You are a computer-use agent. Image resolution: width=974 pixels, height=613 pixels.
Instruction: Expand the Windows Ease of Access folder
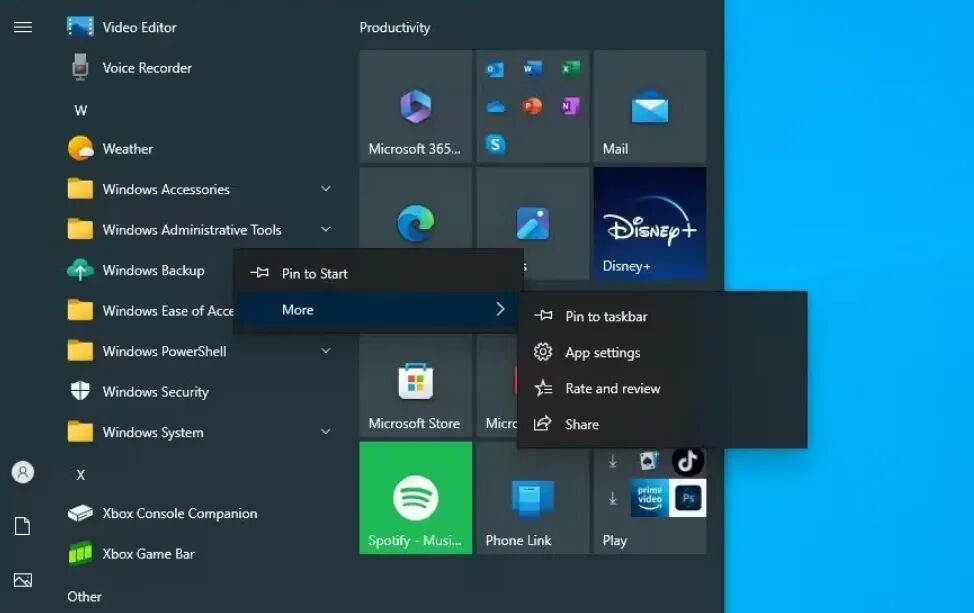click(x=150, y=311)
